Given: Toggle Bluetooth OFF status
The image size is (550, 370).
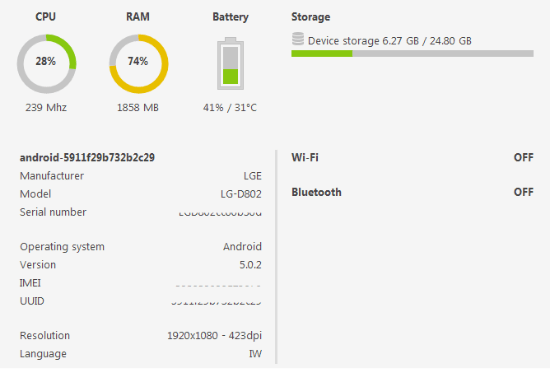Looking at the screenshot, I should (523, 192).
